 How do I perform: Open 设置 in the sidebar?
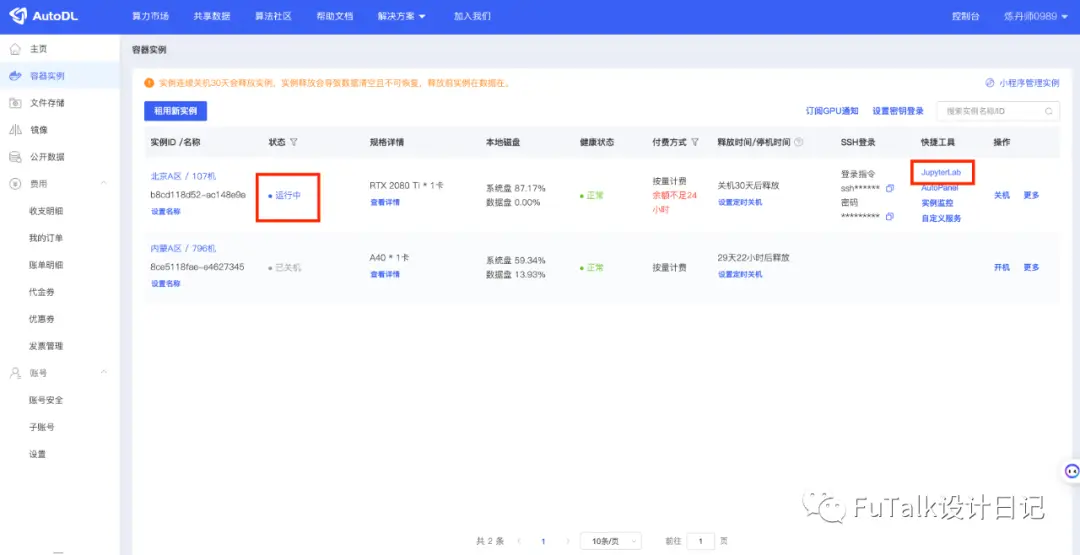[37, 454]
